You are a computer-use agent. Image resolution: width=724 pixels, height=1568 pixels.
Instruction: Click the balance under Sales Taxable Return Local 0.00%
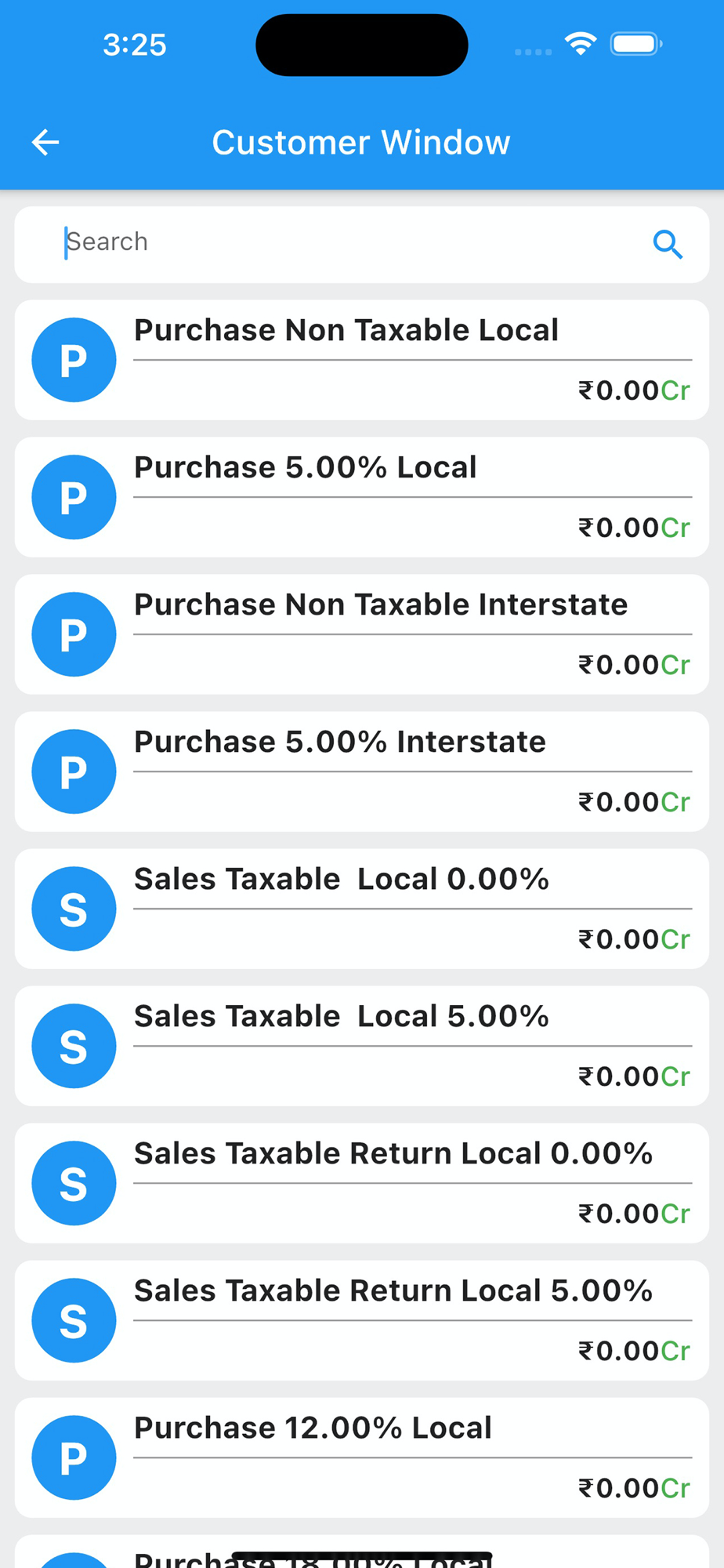(x=633, y=1214)
